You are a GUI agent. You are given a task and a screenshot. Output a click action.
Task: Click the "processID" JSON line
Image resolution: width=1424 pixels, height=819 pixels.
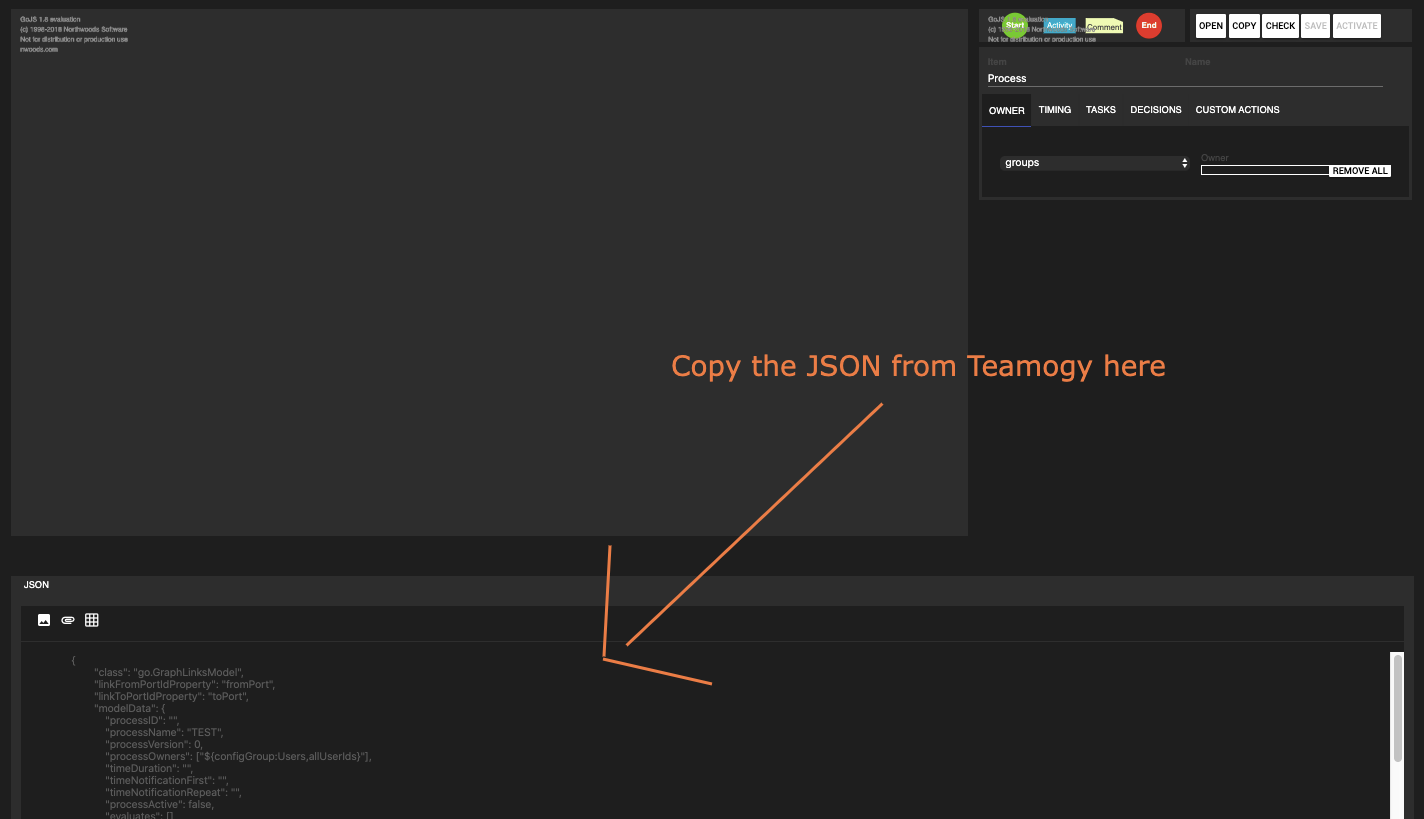(x=142, y=720)
